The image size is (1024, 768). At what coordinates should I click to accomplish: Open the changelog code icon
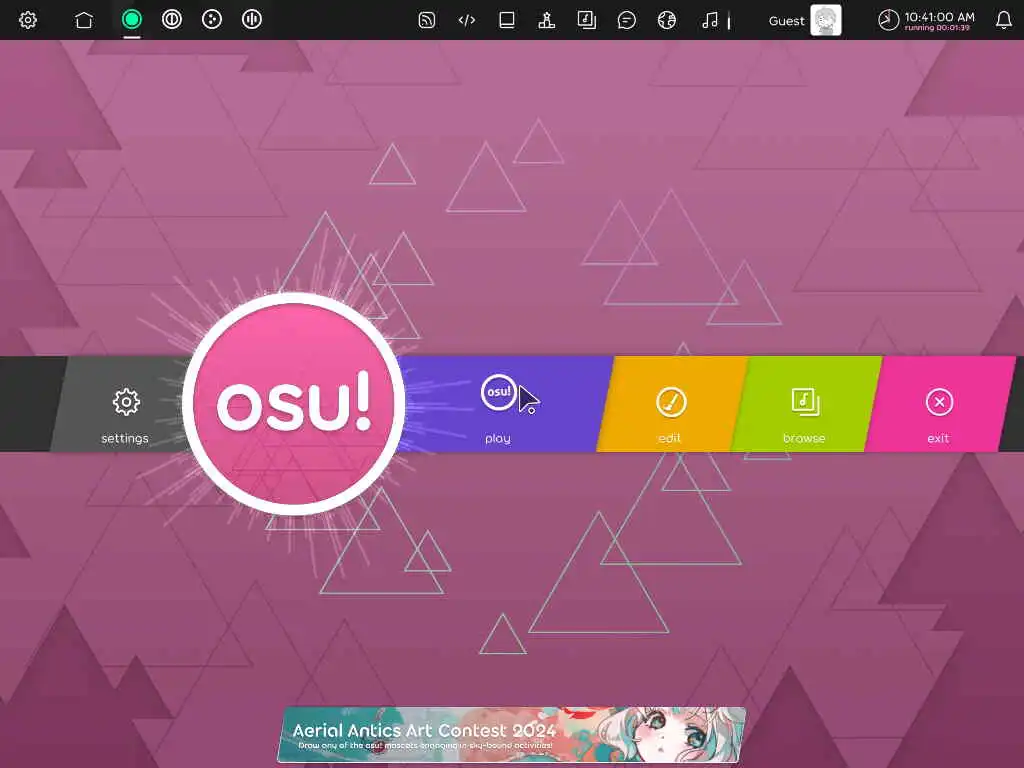pyautogui.click(x=466, y=20)
